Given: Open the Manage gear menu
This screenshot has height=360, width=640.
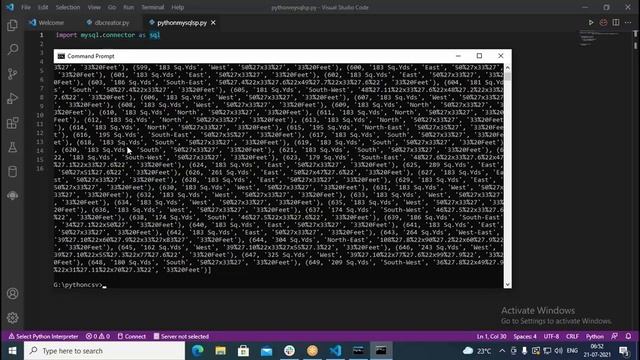Looking at the screenshot, I should (x=12, y=318).
